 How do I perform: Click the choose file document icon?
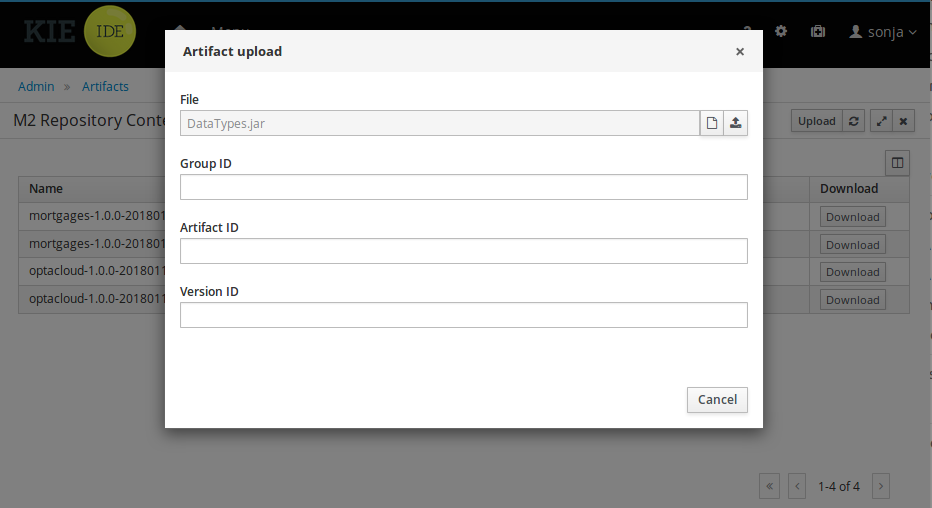(x=712, y=123)
